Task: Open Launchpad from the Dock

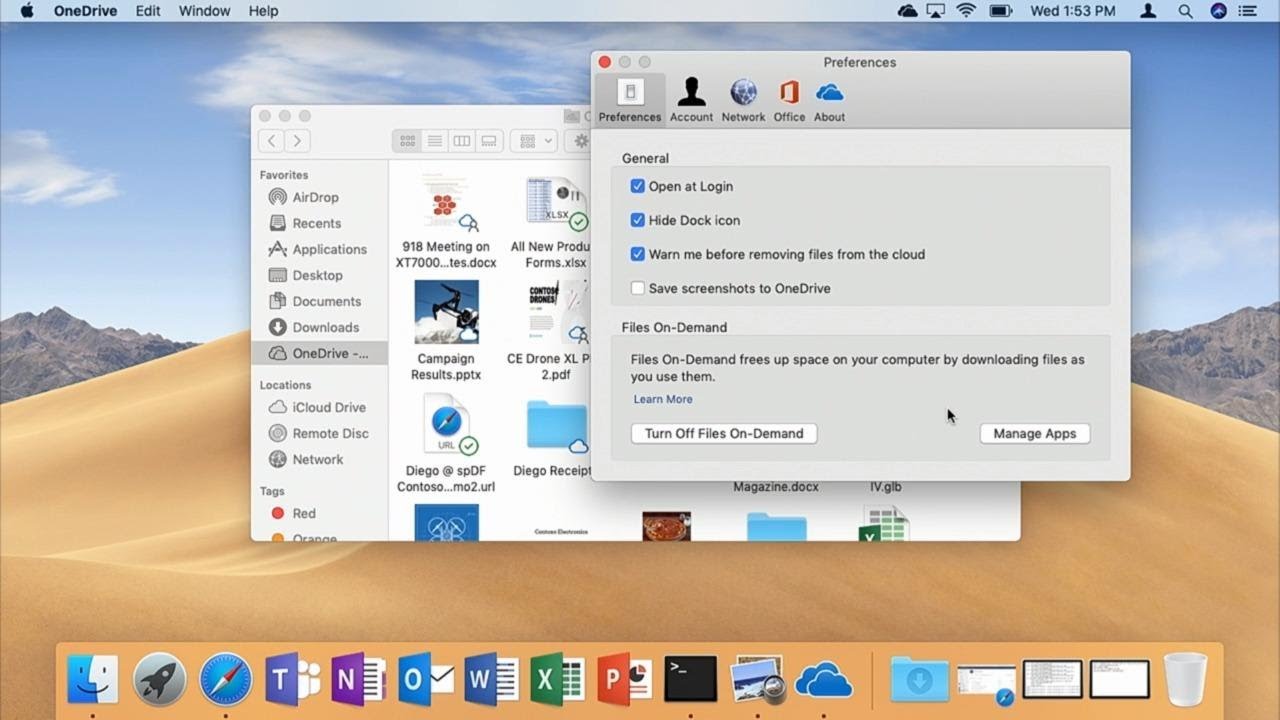Action: 159,680
